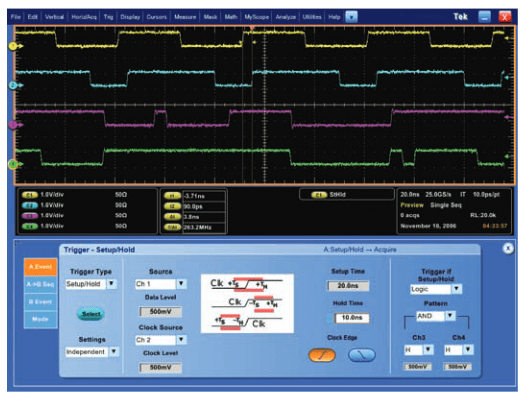Click the cyan channel 2 ground marker
This screenshot has width=525, height=399.
click(13, 85)
